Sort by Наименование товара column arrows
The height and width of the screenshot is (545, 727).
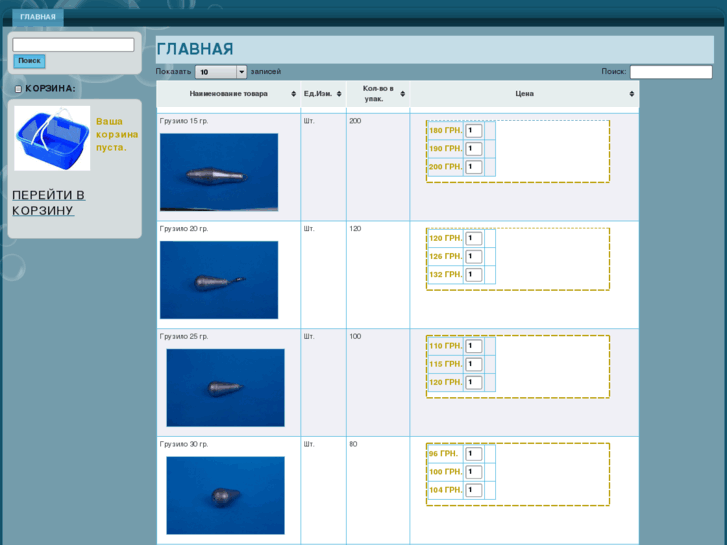coord(293,94)
